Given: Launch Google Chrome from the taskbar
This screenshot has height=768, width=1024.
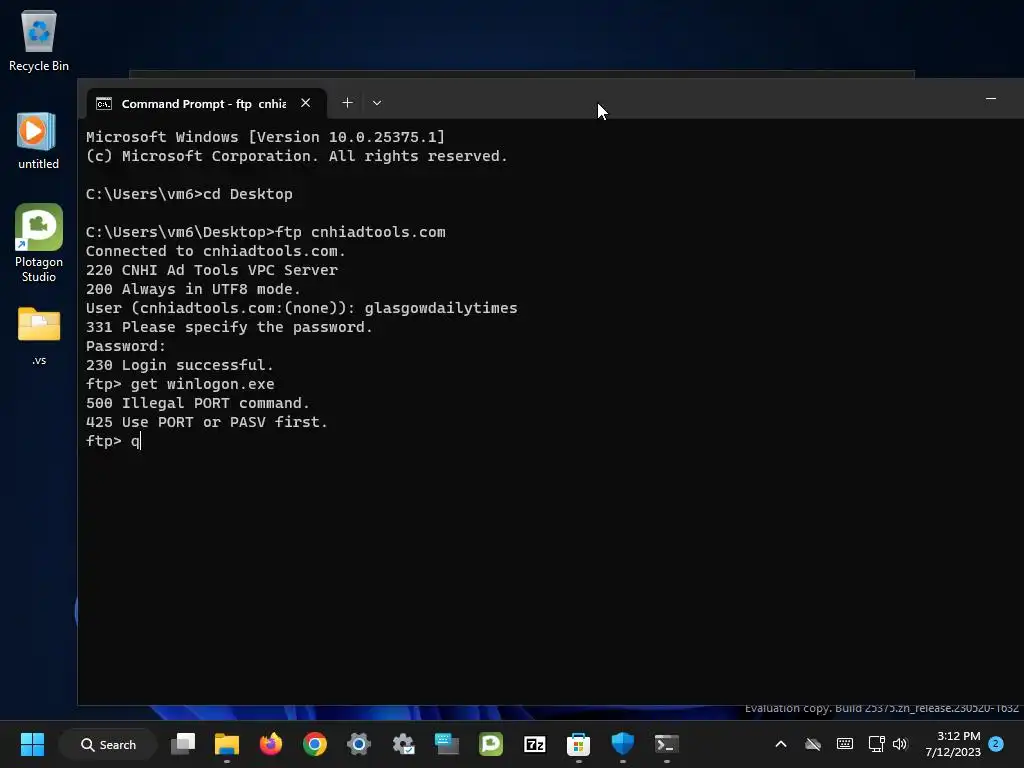Looking at the screenshot, I should tap(315, 744).
